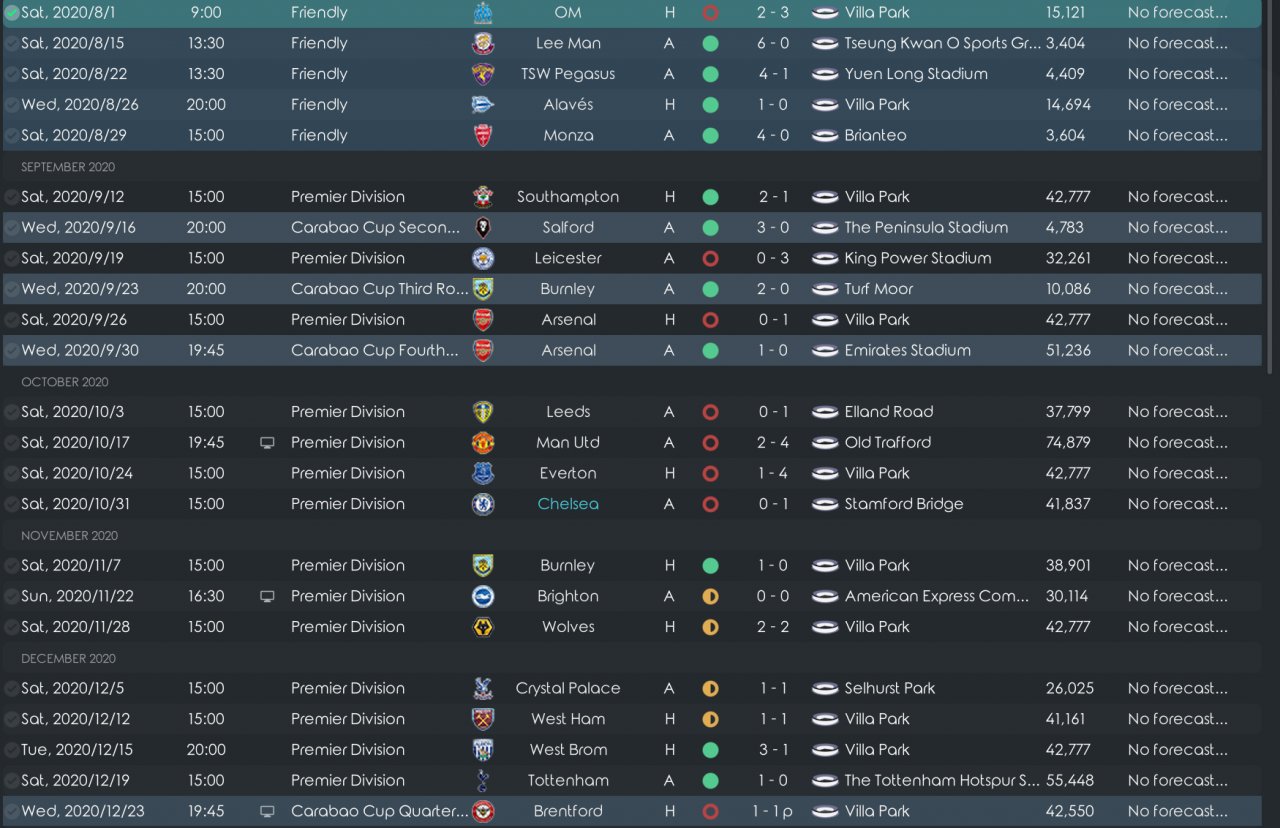Click the Man Utd club crest
1280x828 pixels.
(x=483, y=443)
